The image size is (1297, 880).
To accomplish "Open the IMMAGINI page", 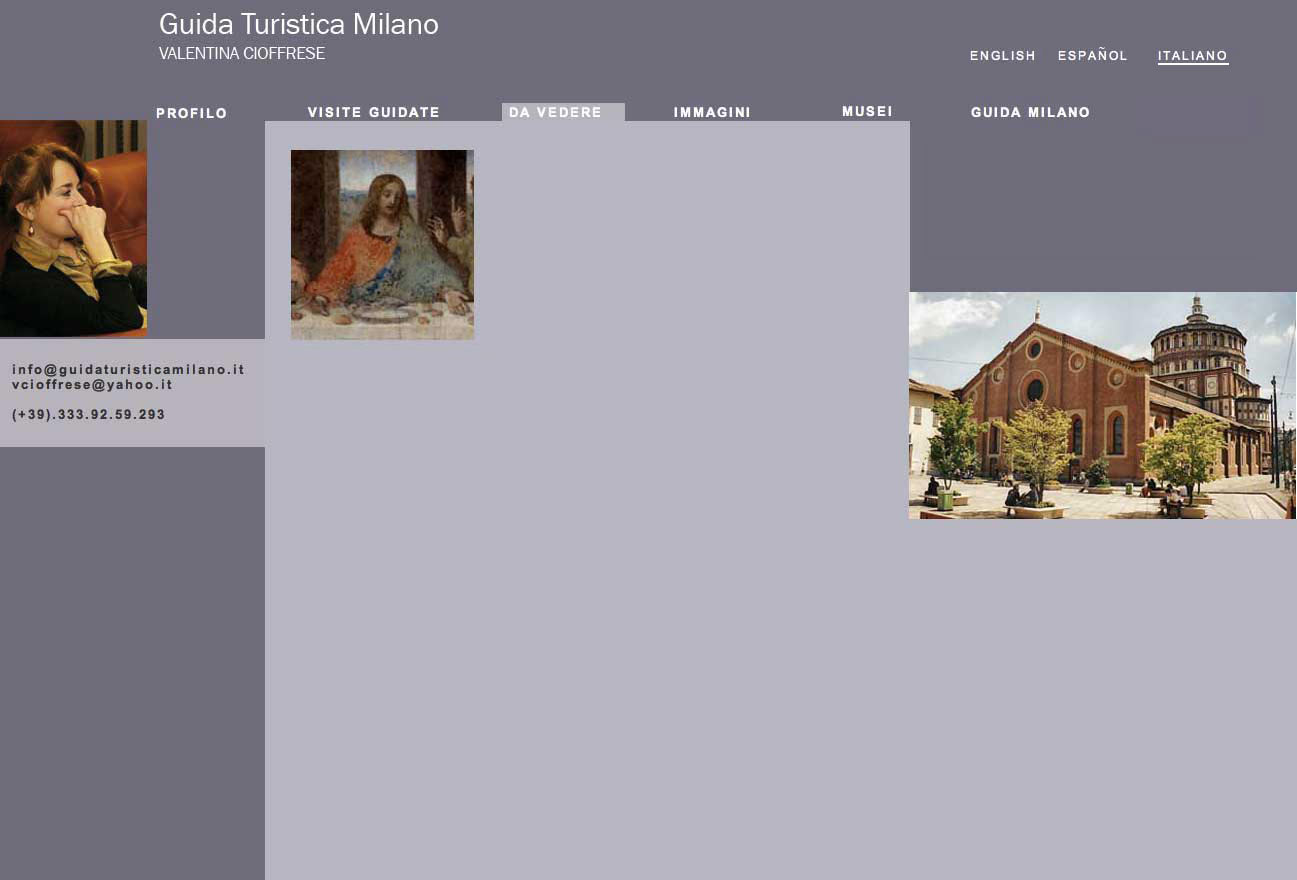I will [712, 112].
